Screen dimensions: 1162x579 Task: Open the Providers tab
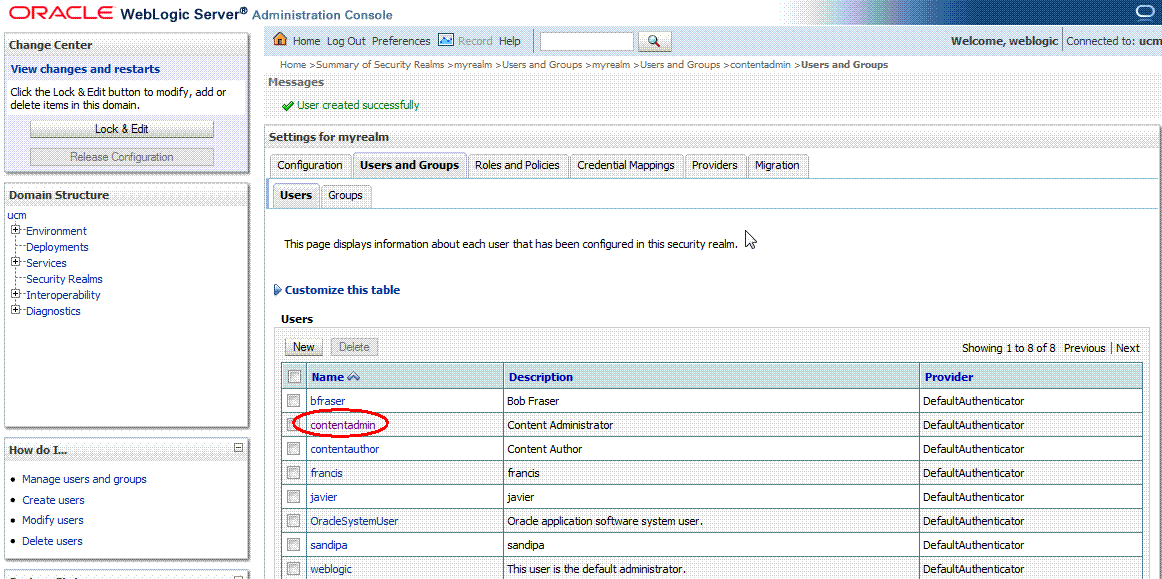tap(714, 165)
